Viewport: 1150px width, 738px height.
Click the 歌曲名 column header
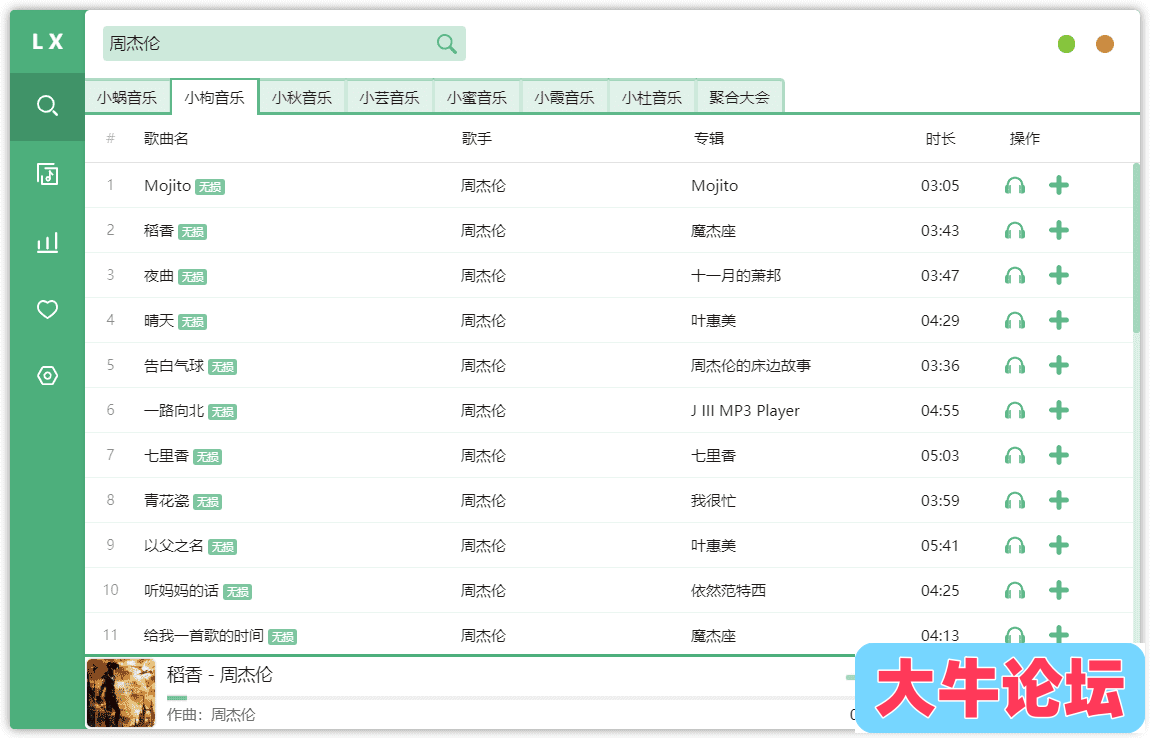tap(166, 139)
